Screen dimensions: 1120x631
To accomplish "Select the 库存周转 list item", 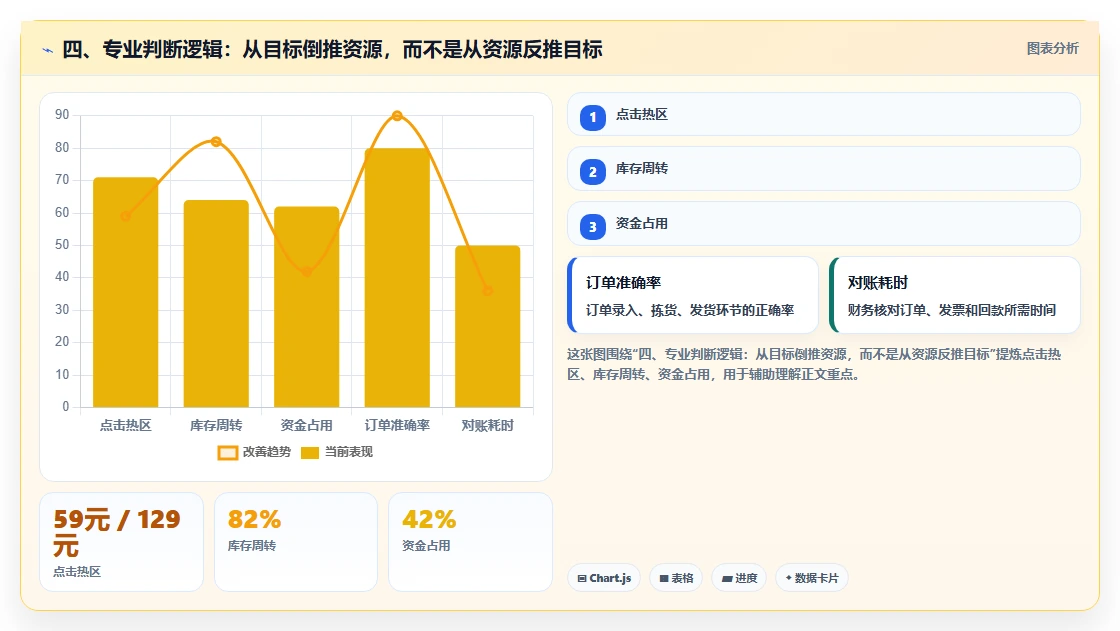I will pyautogui.click(x=824, y=169).
